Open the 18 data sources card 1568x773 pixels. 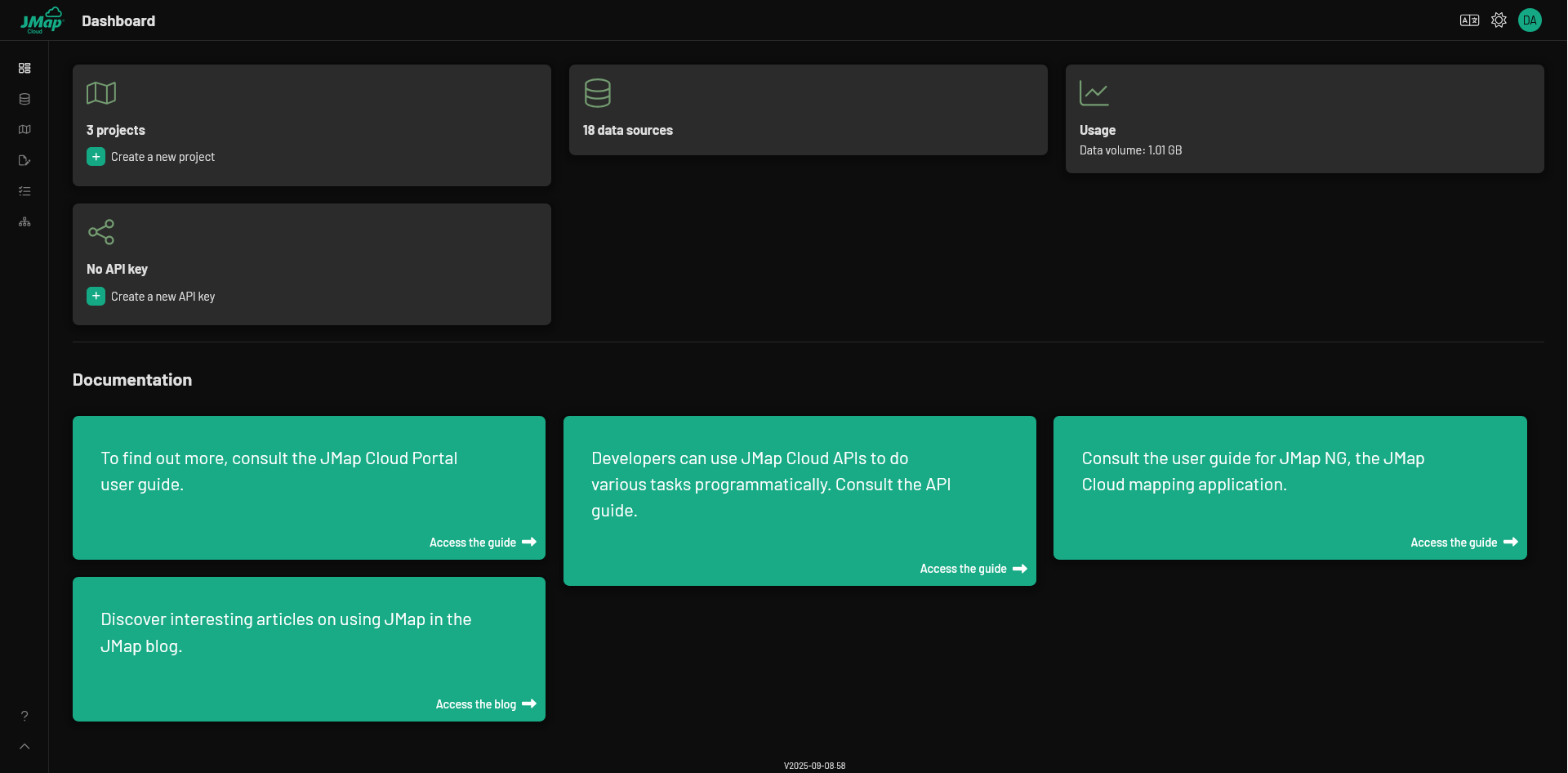(808, 110)
